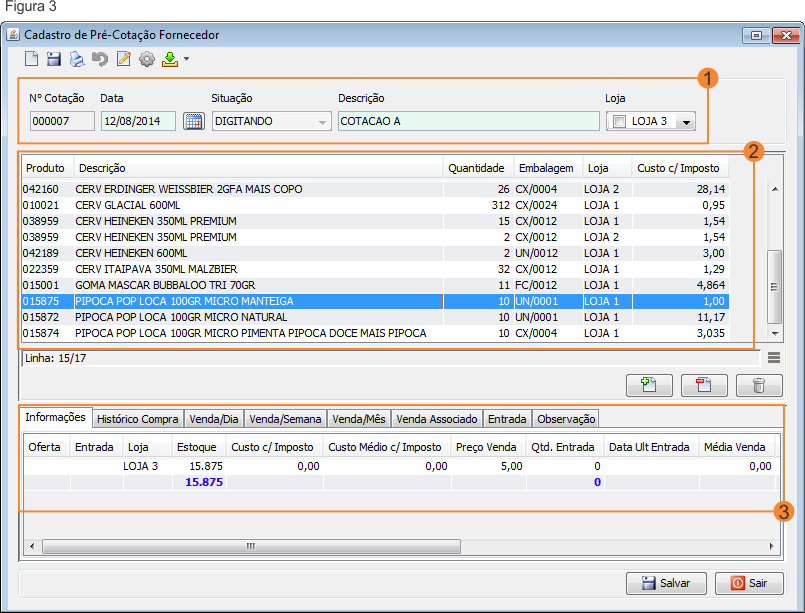The width and height of the screenshot is (805, 613).
Task: Open the Histórico Compra tab
Action: [138, 419]
